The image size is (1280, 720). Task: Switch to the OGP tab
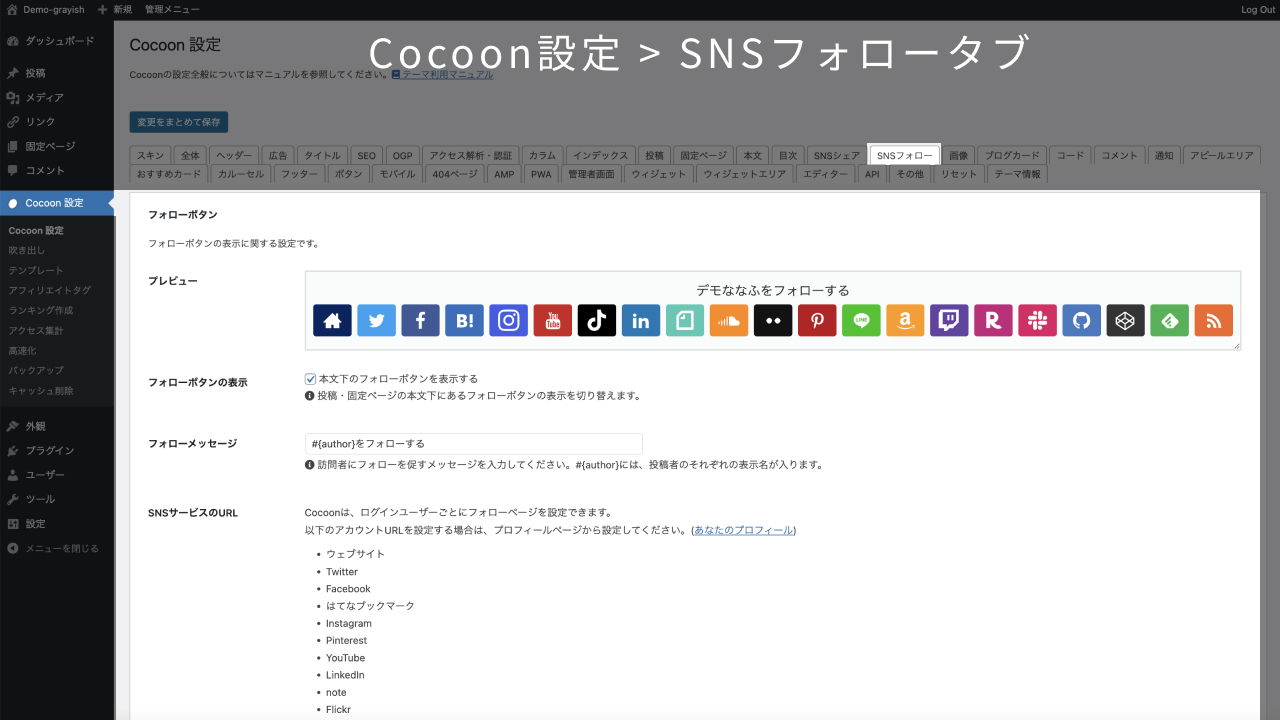pos(402,156)
